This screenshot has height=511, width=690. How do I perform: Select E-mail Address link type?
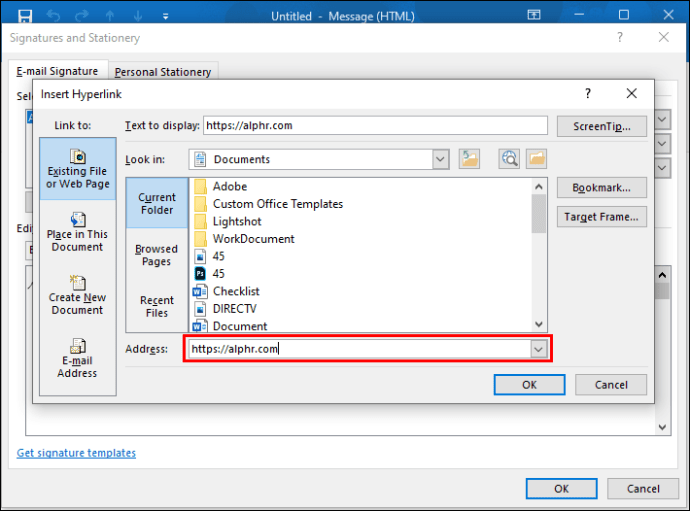(77, 358)
